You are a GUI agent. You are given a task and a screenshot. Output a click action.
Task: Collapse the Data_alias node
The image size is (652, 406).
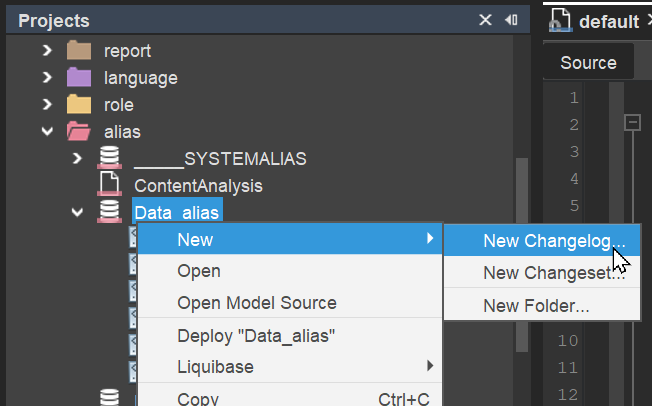pos(77,213)
